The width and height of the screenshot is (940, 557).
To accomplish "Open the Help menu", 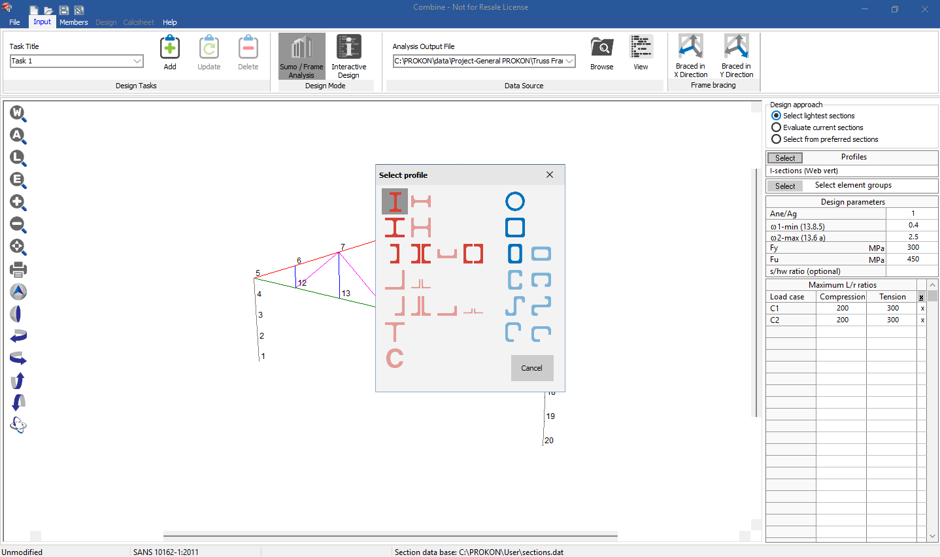I will click(x=170, y=22).
